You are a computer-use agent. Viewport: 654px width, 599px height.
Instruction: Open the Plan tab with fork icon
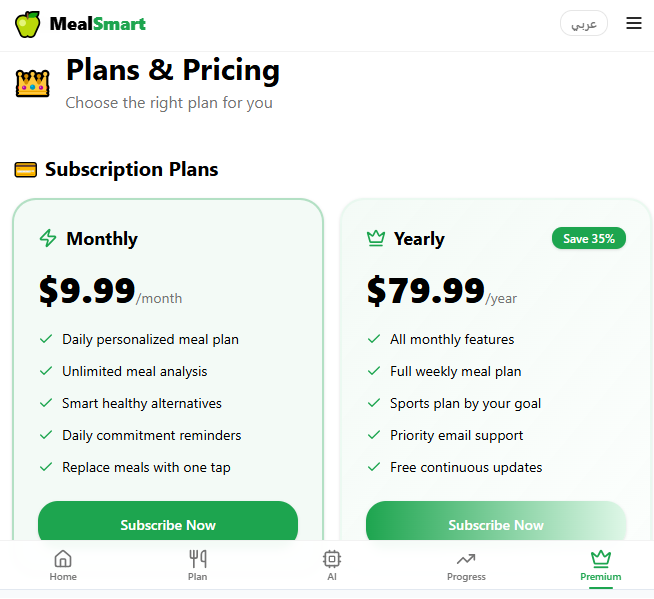tap(198, 565)
